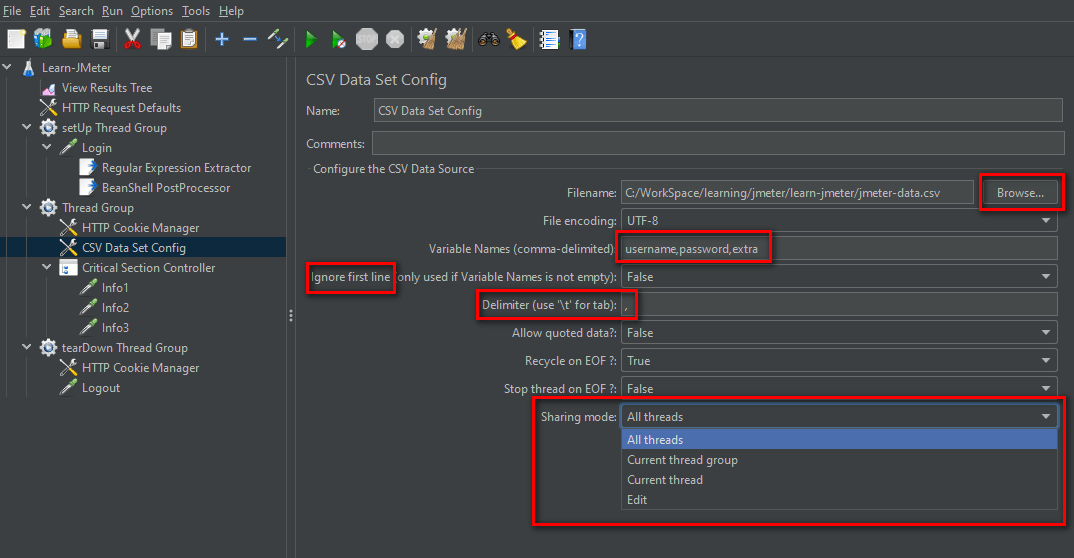This screenshot has height=558, width=1074.
Task: Click the Clear All results icon
Action: 456,39
